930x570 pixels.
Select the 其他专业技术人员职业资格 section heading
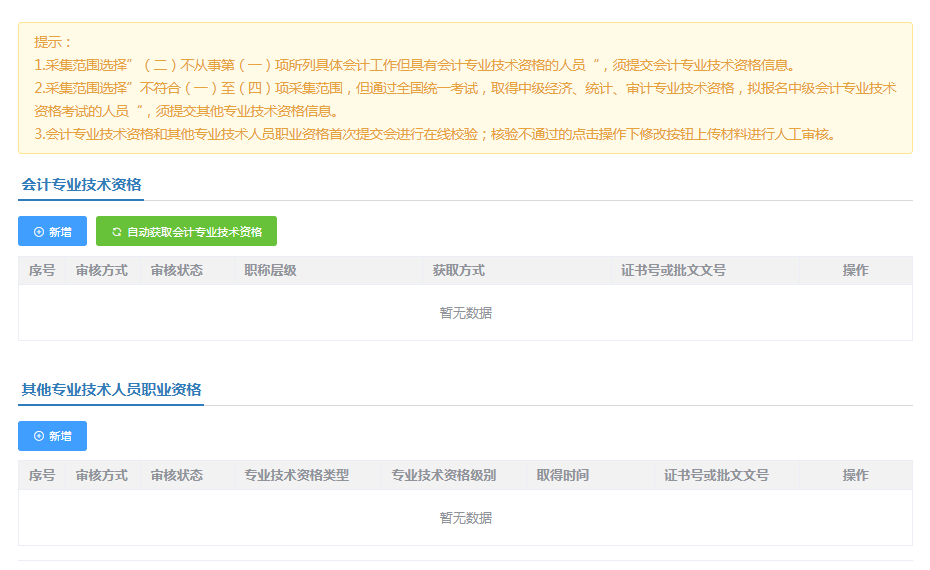coord(111,390)
